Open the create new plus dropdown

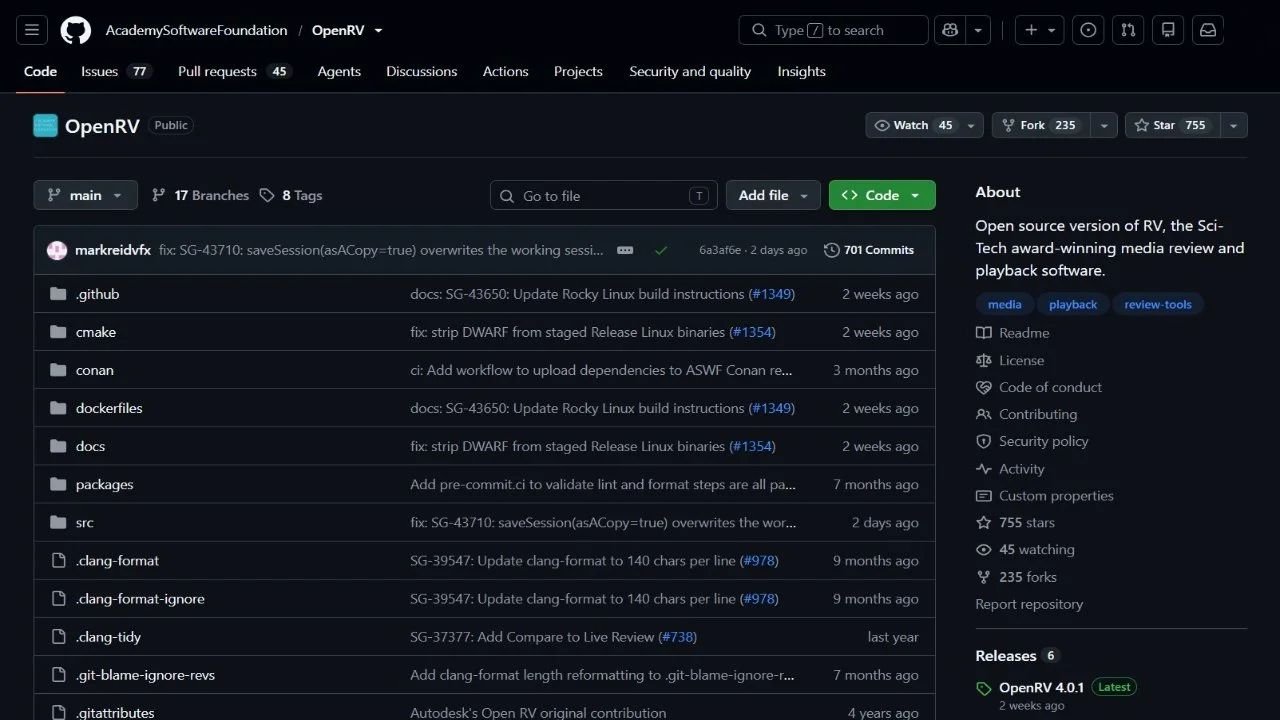(x=1039, y=30)
